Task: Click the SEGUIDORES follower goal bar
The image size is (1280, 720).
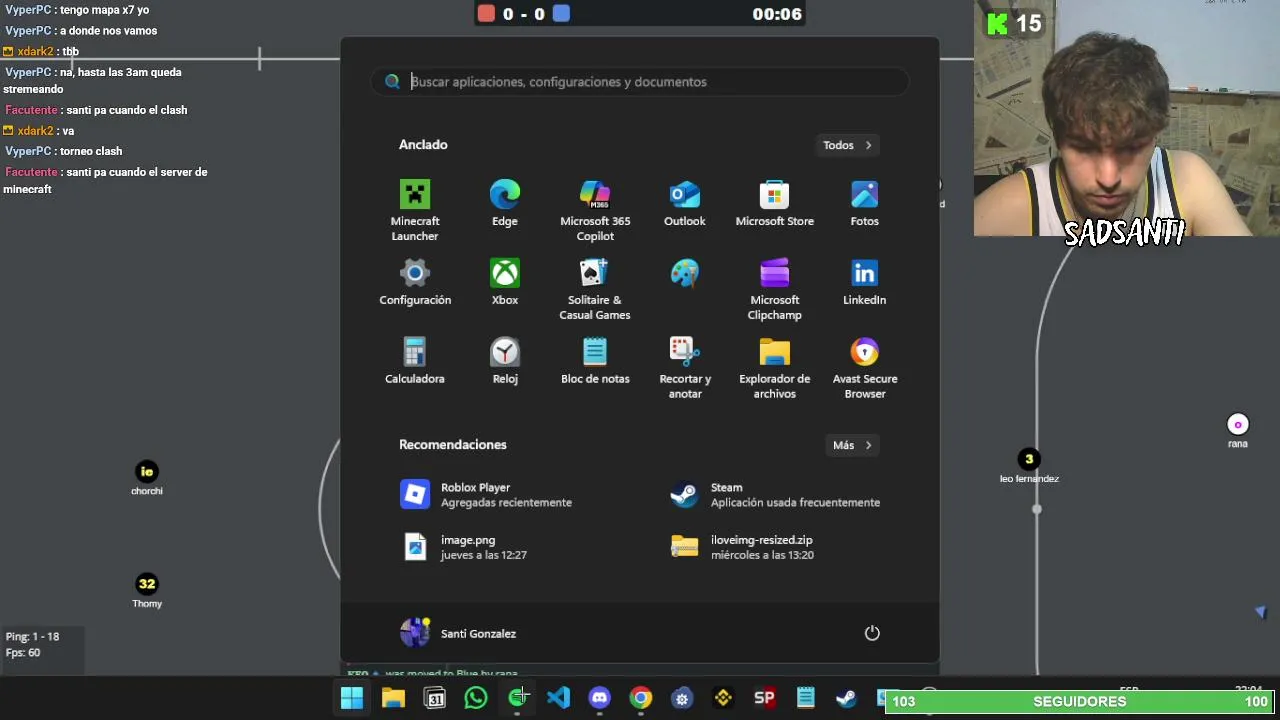Action: coord(1080,702)
